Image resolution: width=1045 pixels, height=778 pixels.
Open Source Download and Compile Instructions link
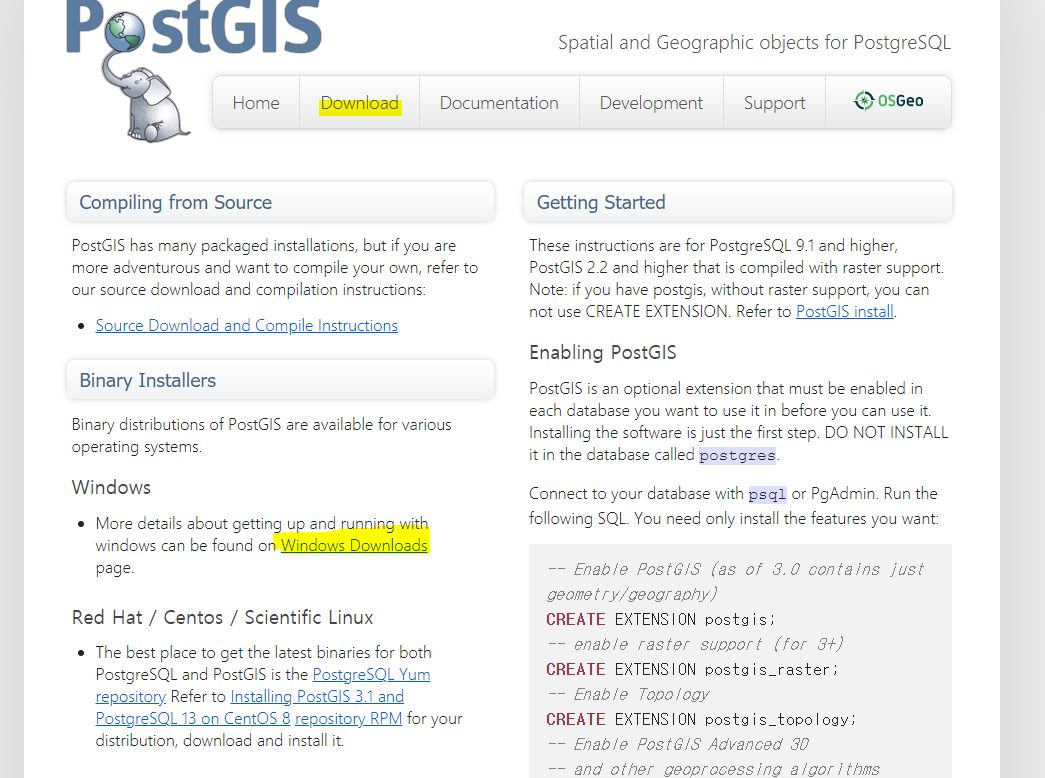coord(247,325)
